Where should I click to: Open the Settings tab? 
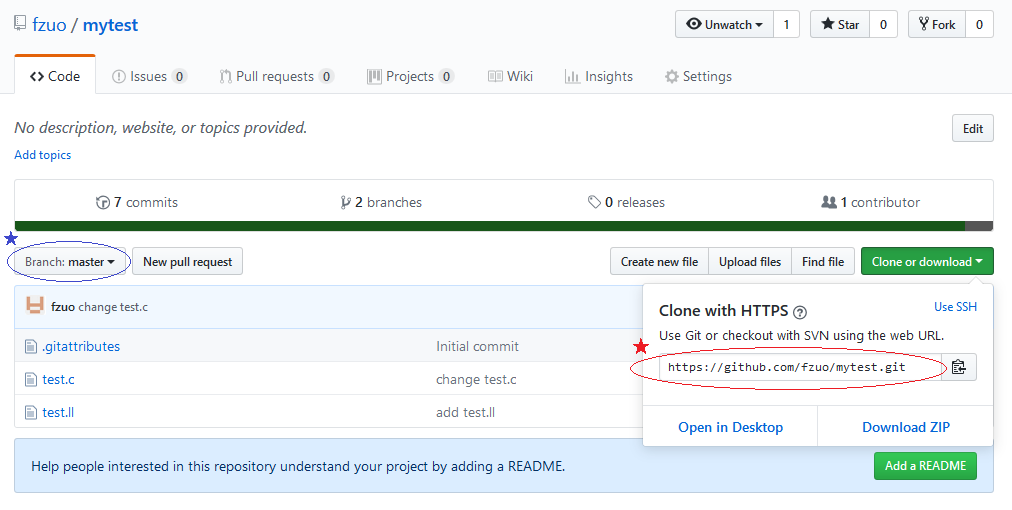pyautogui.click(x=698, y=76)
